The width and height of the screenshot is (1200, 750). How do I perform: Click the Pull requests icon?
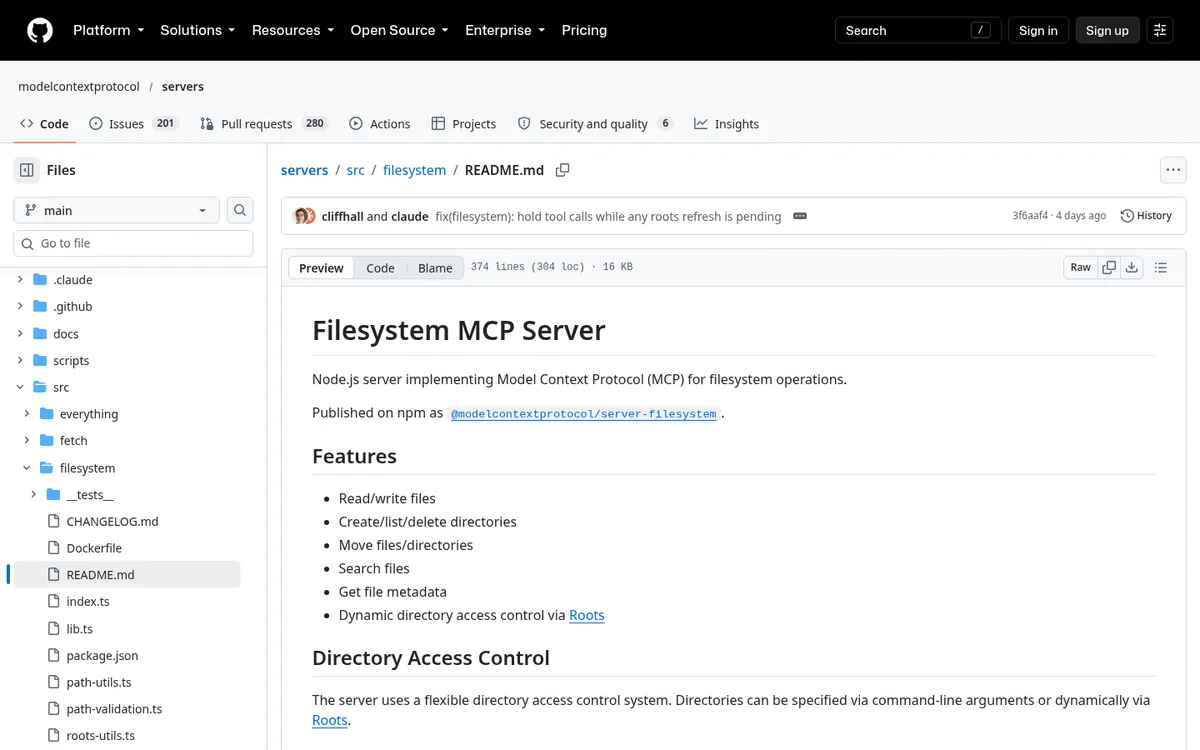(x=206, y=124)
